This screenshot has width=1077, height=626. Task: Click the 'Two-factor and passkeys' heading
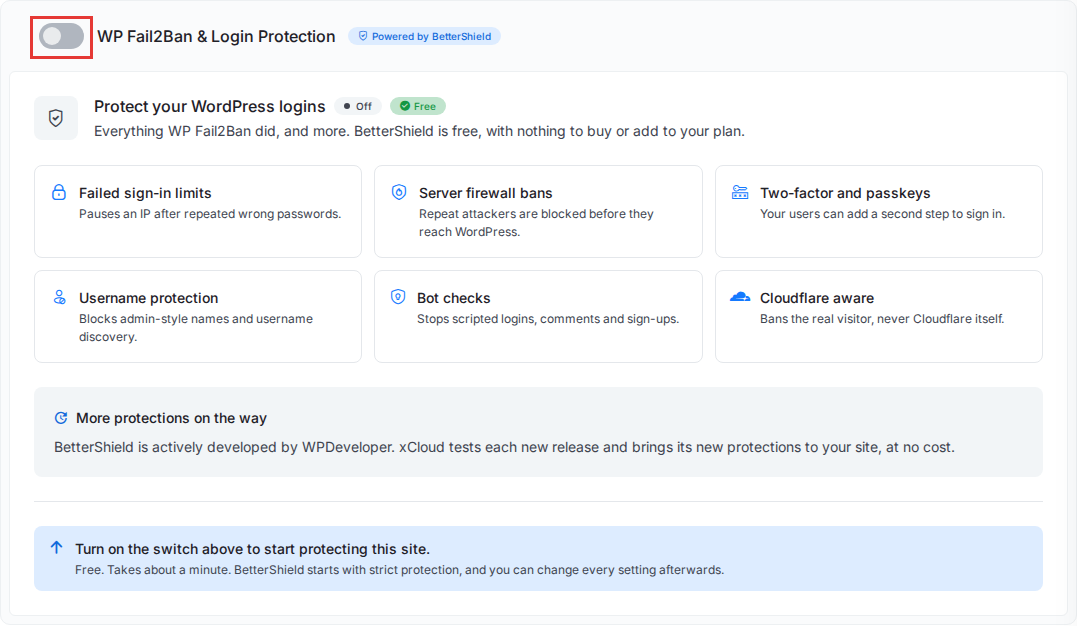pyautogui.click(x=845, y=193)
